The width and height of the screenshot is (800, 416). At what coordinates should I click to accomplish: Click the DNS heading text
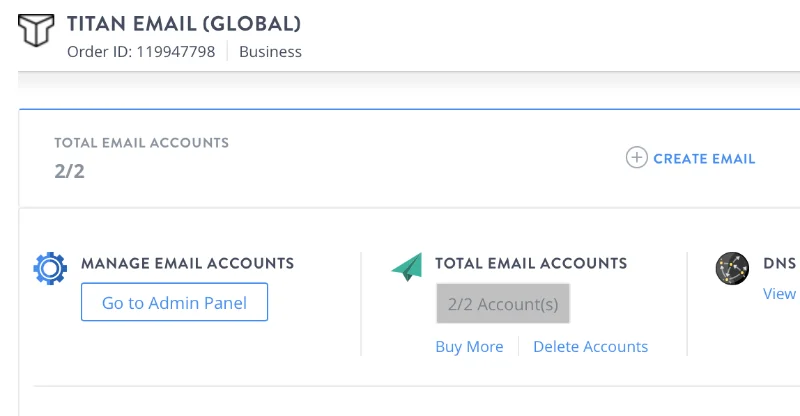click(780, 263)
